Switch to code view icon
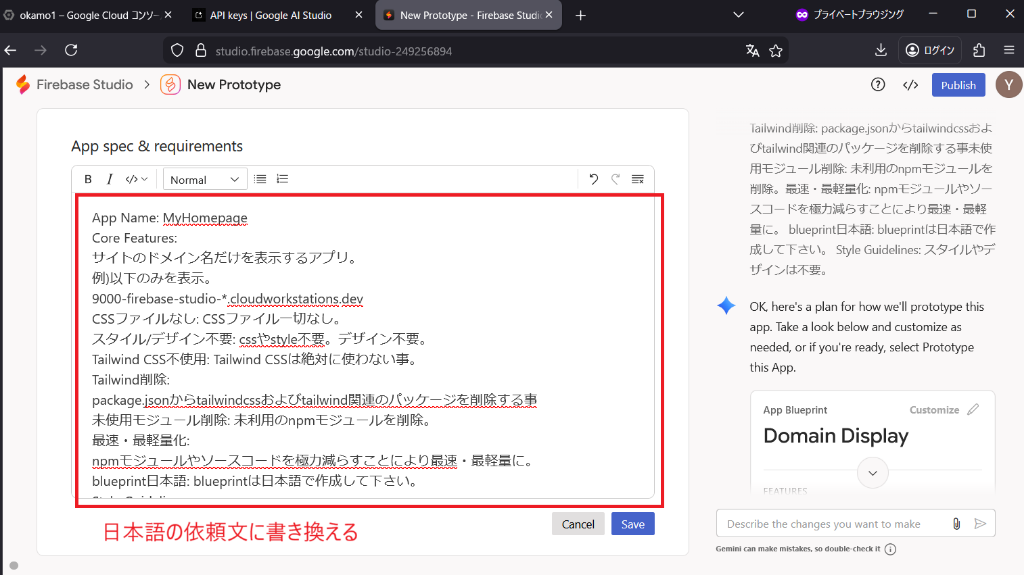The image size is (1024, 575). tap(910, 85)
